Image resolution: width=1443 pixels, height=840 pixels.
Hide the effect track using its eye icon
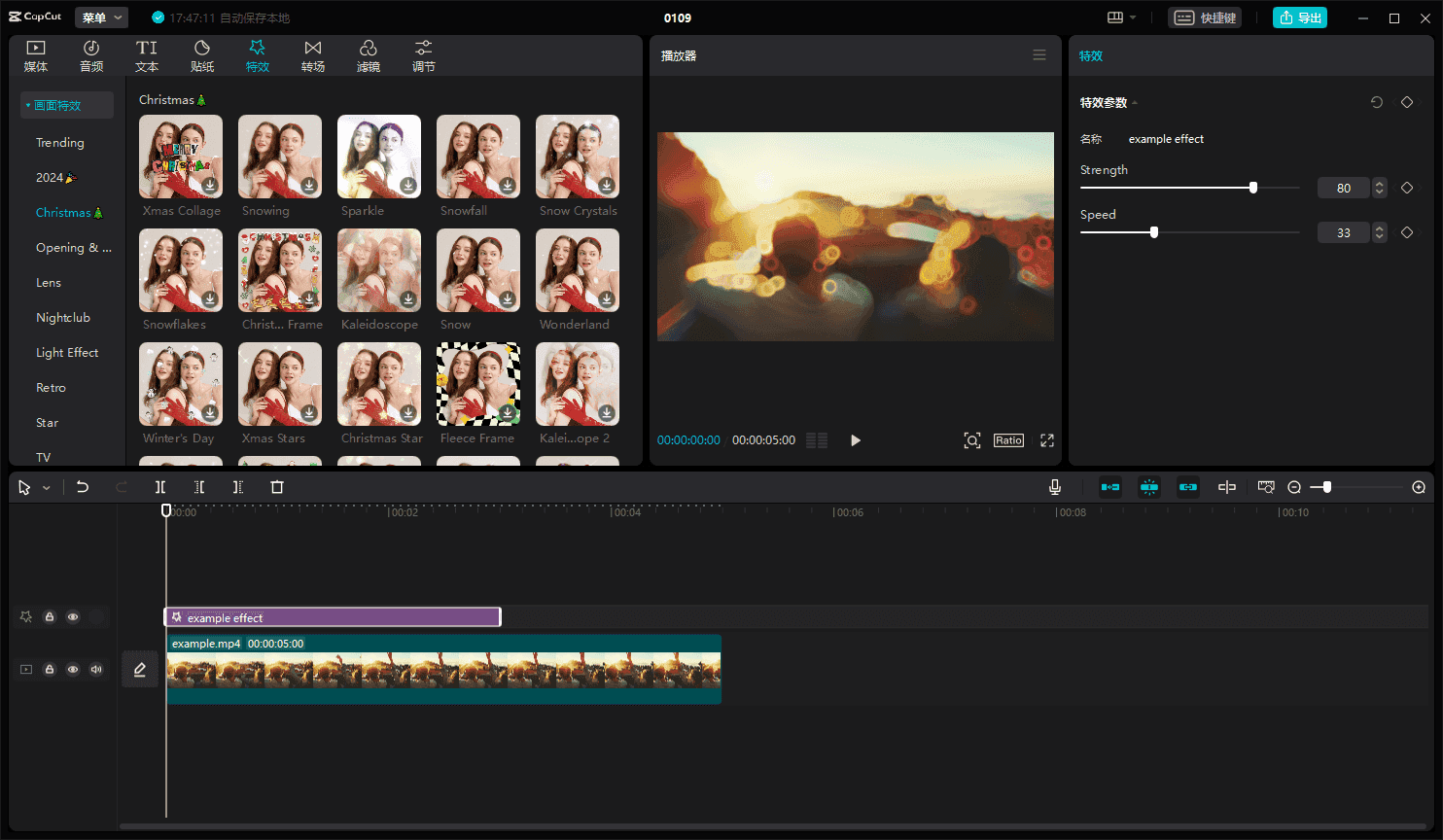click(73, 616)
